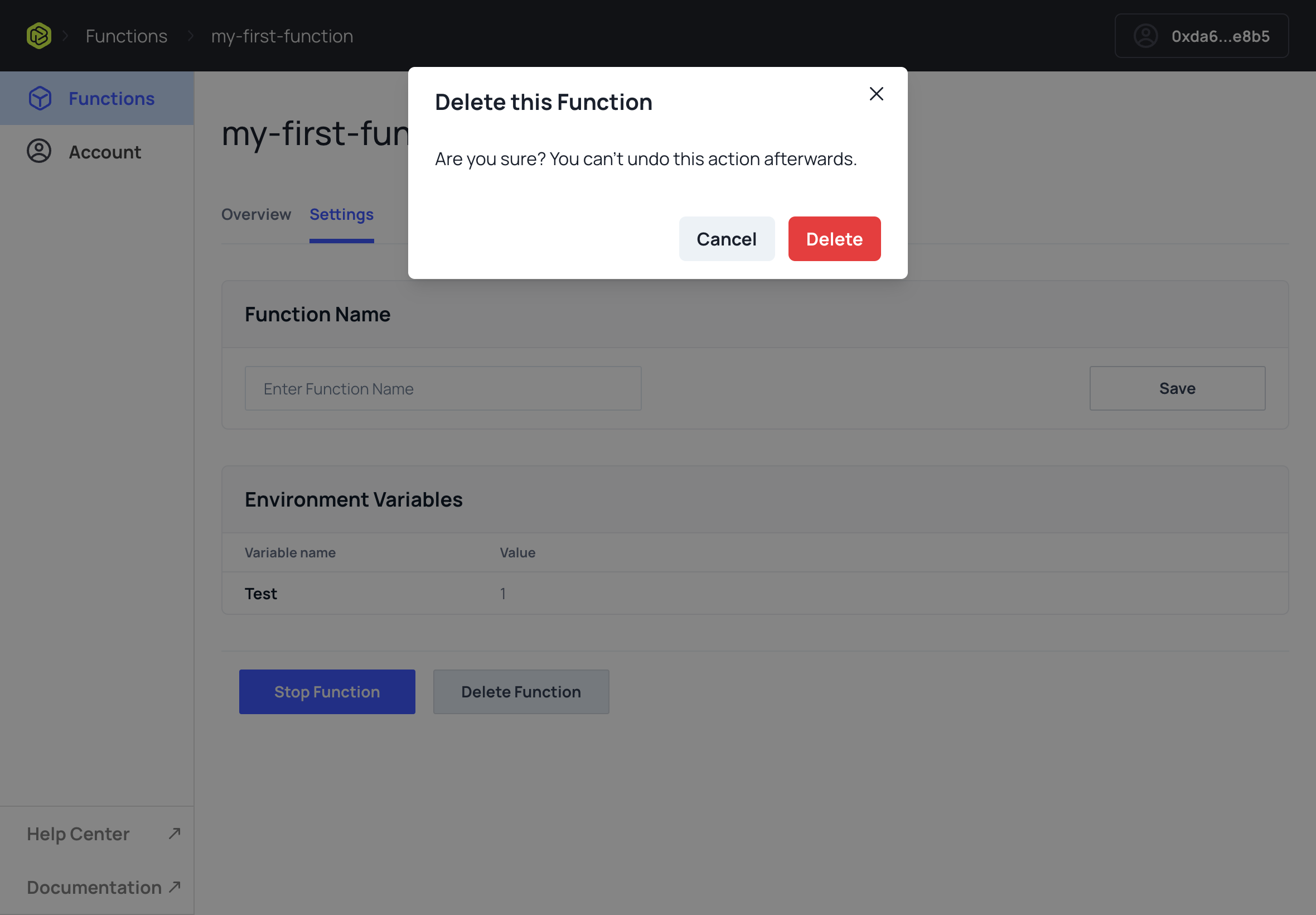Click the Functions cube icon in sidebar
Screen dimensions: 1316x915
coord(40,99)
